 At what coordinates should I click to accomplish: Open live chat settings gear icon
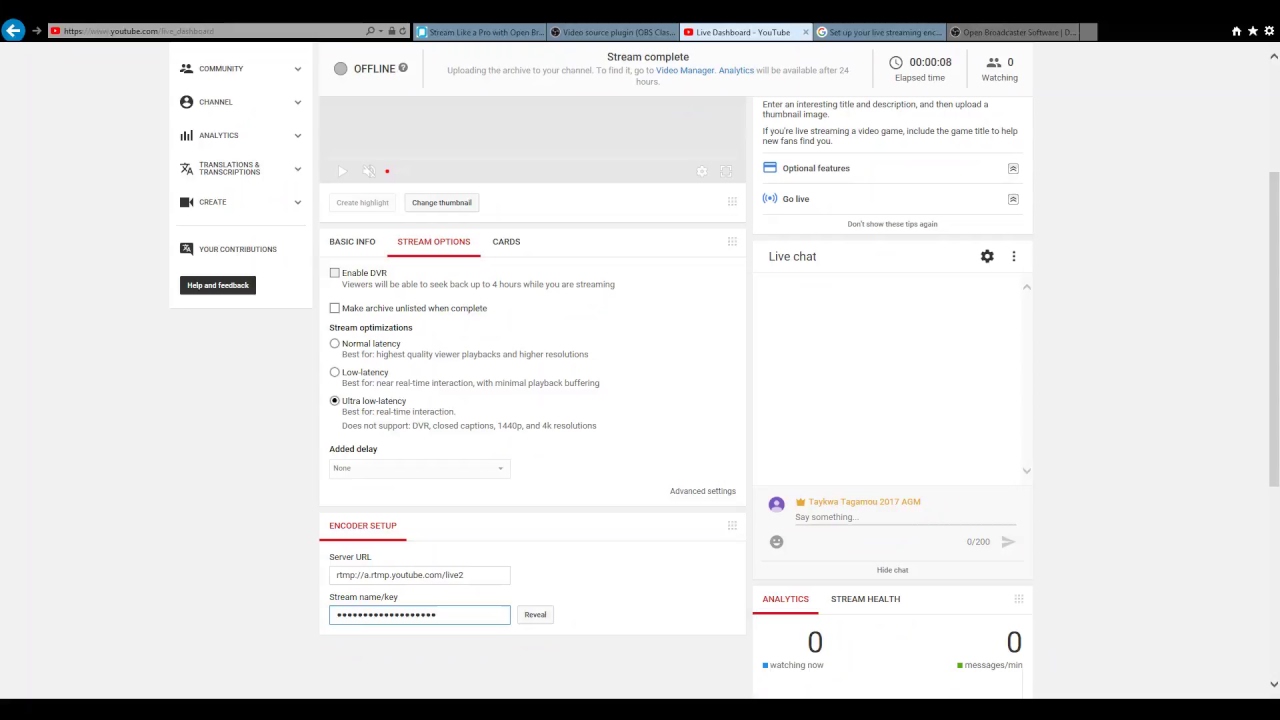pyautogui.click(x=987, y=257)
